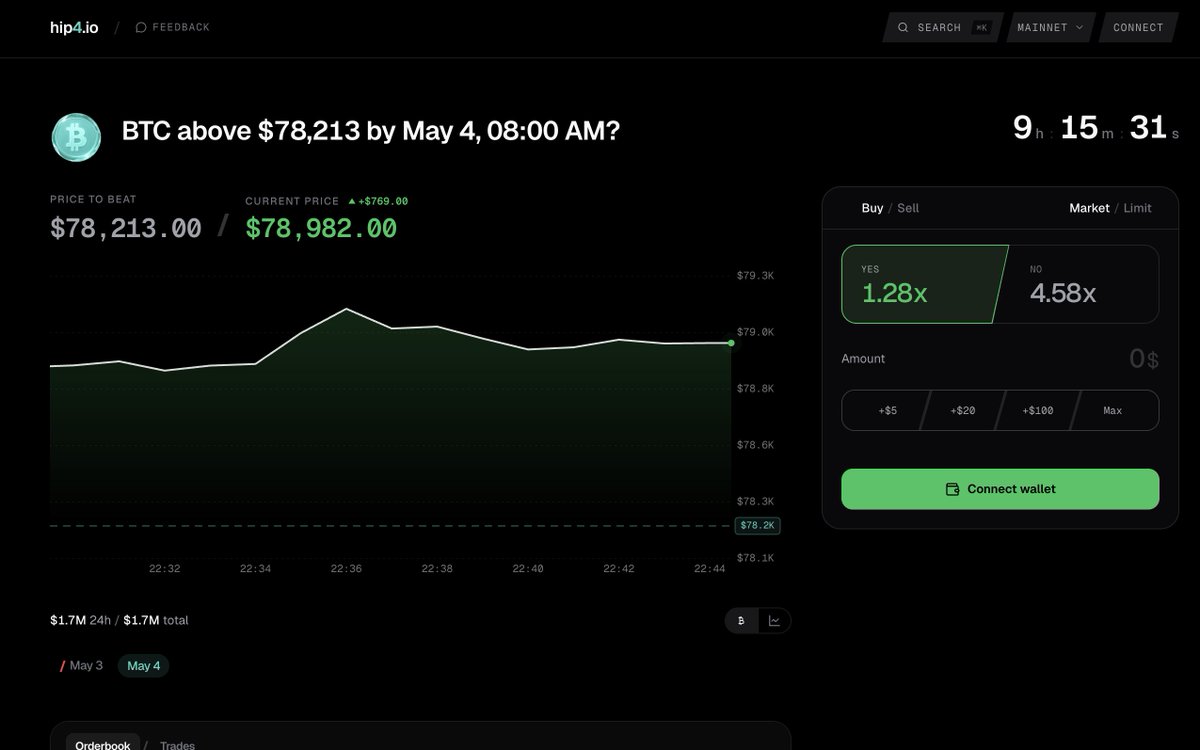This screenshot has height=750, width=1200.
Task: Click the current price point on chart
Action: (x=731, y=343)
